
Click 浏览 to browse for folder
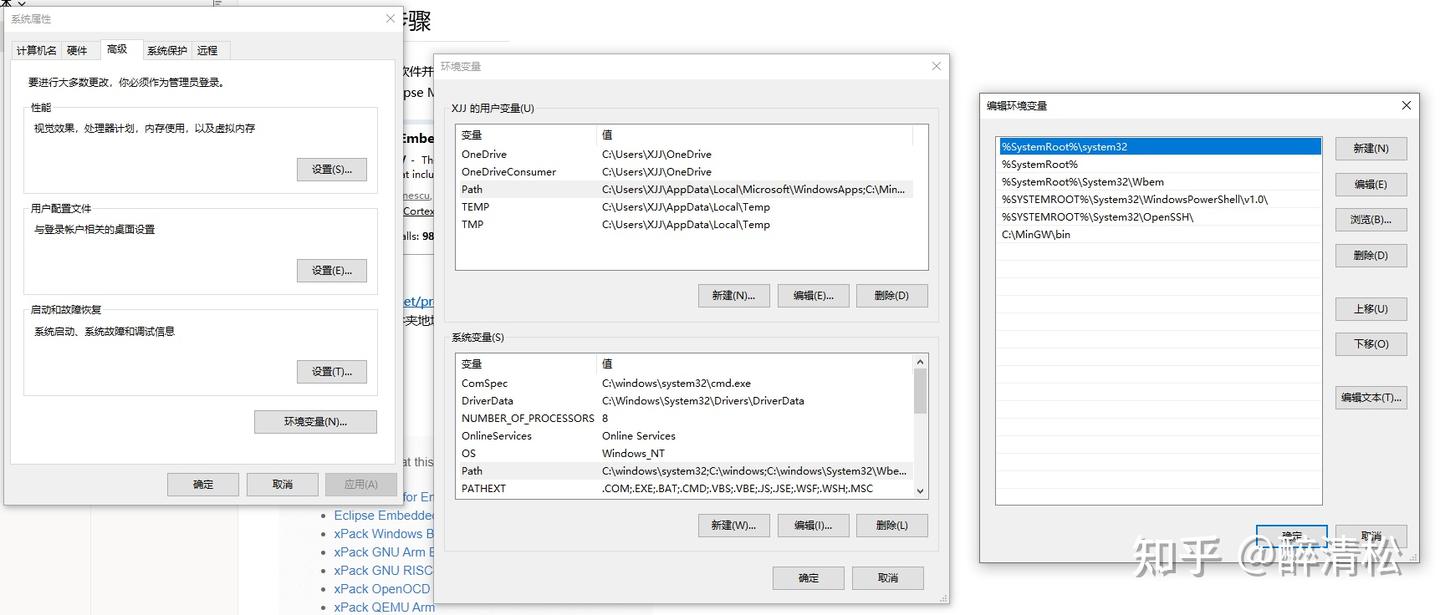[1370, 219]
